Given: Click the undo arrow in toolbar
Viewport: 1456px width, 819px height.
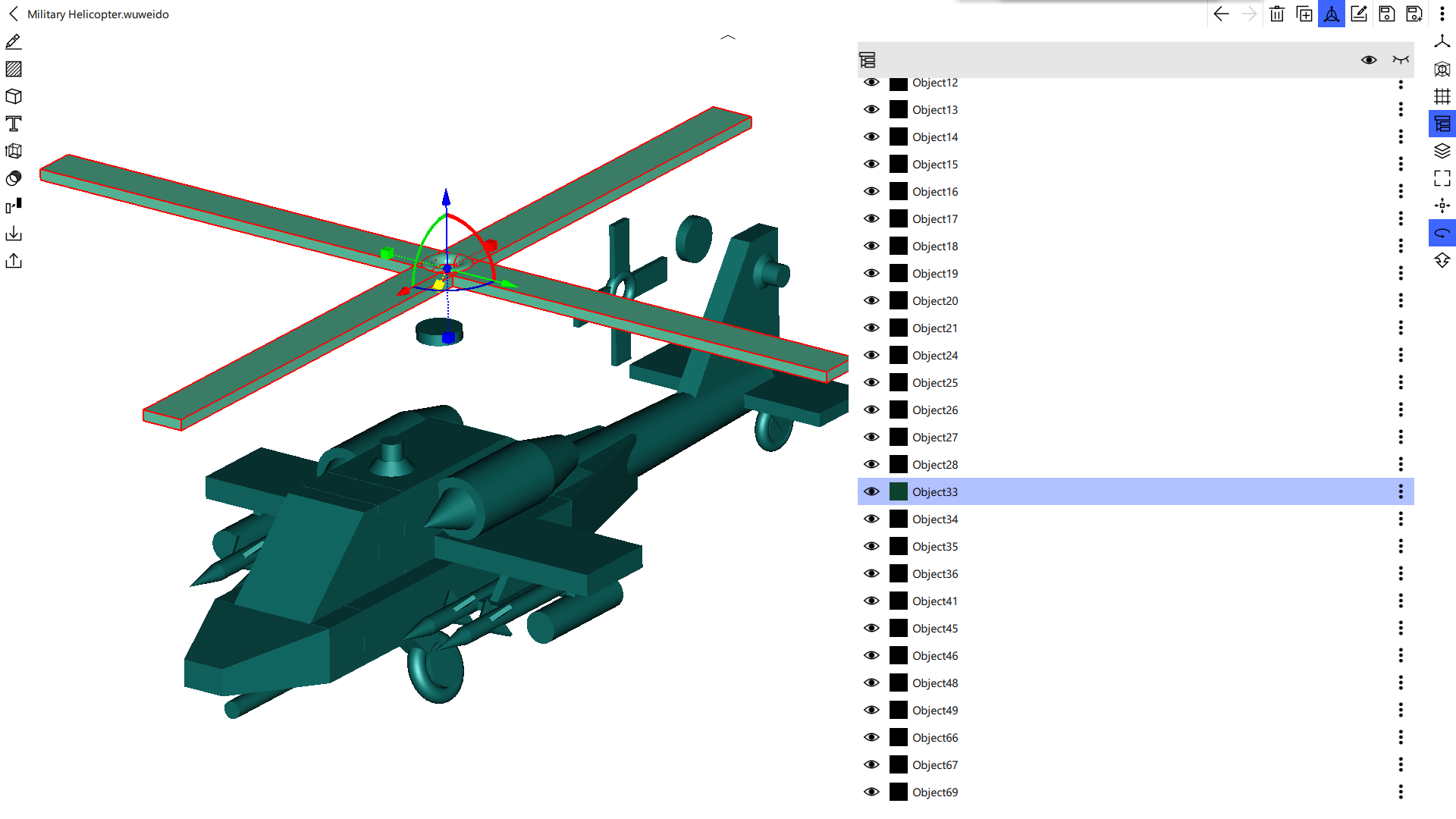Looking at the screenshot, I should (x=1221, y=14).
